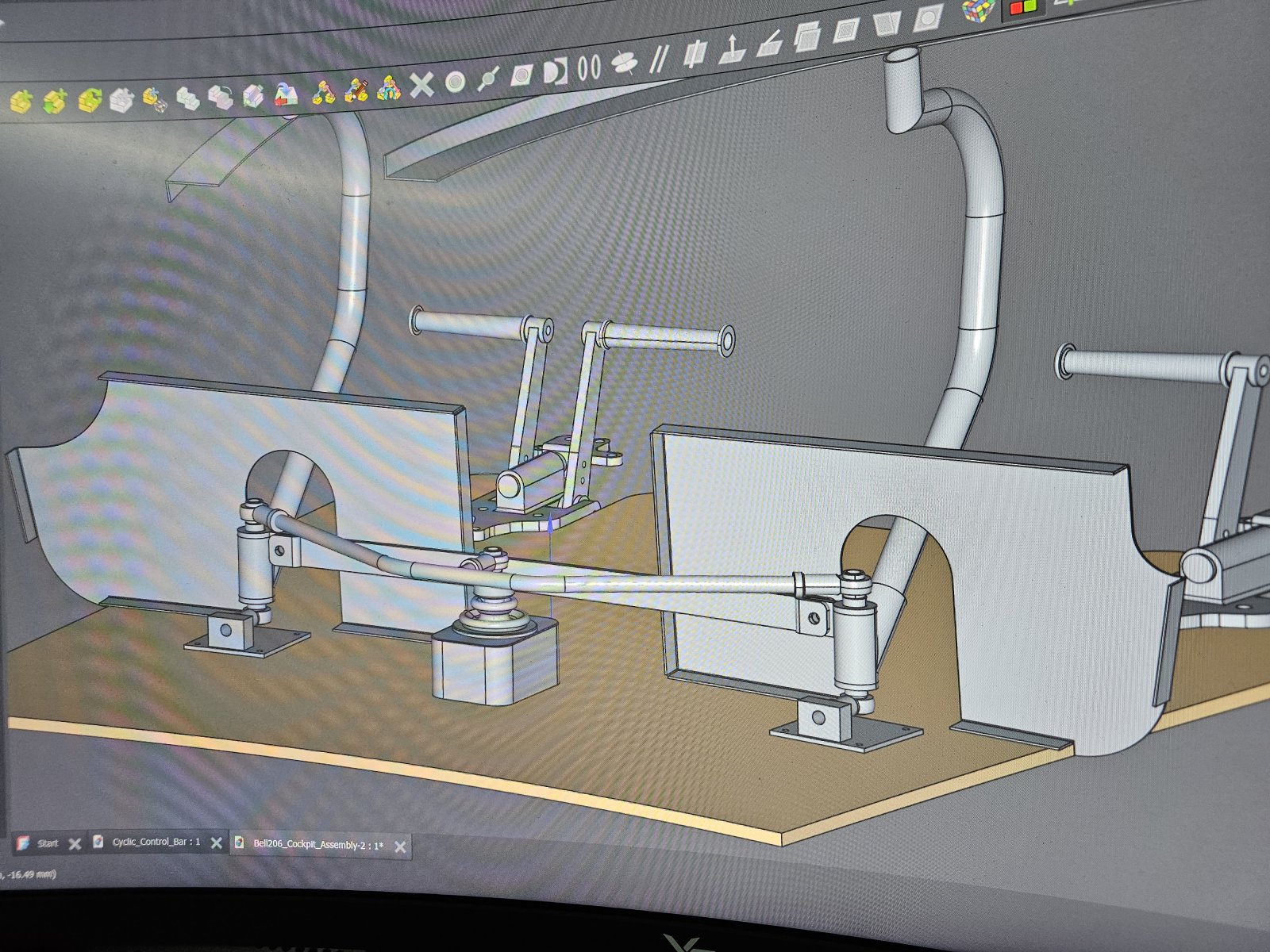Close the Start tab

tap(75, 843)
